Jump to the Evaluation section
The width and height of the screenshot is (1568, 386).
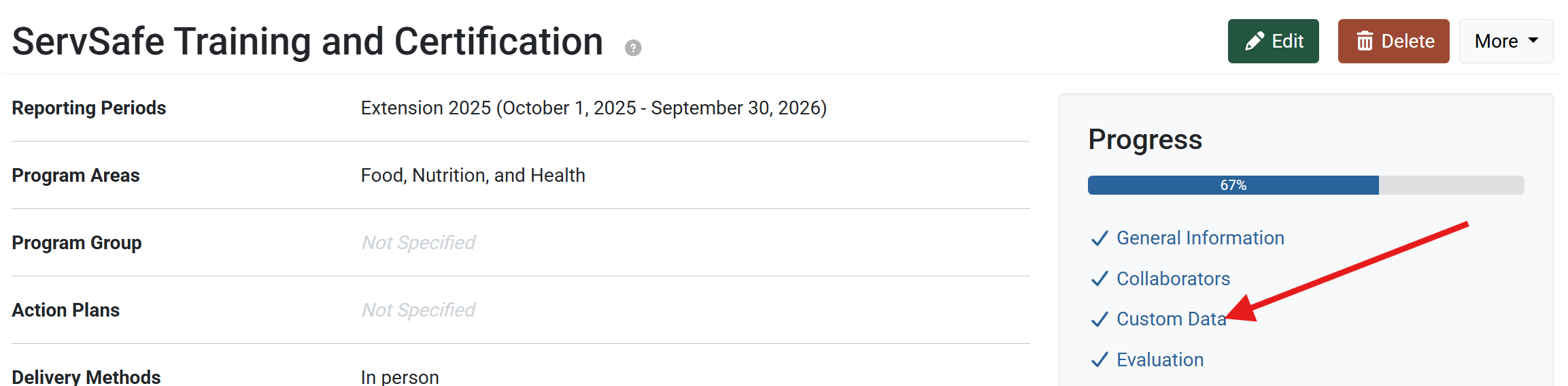[x=1160, y=360]
